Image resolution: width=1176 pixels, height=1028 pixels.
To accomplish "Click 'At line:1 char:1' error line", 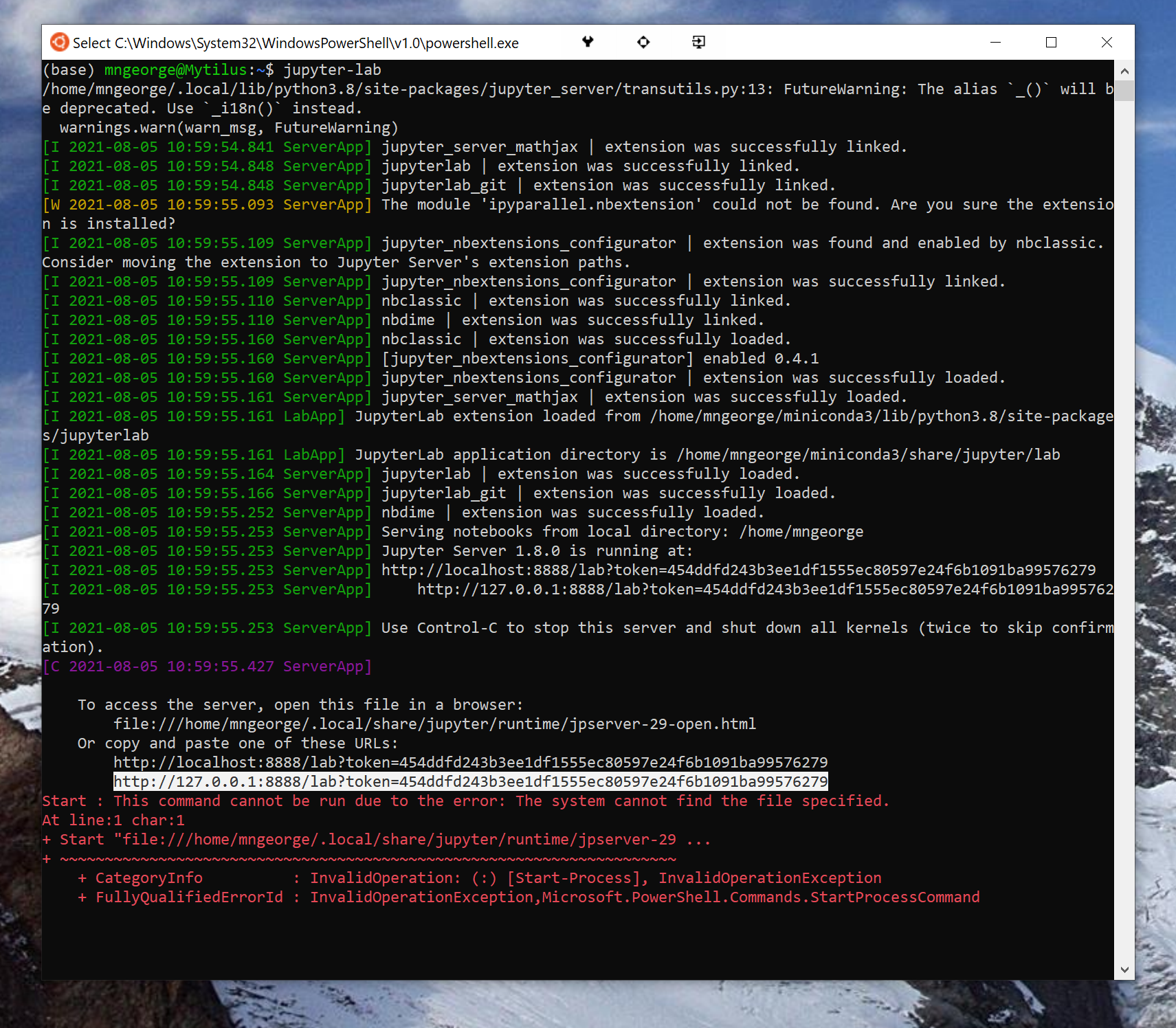I will click(113, 820).
